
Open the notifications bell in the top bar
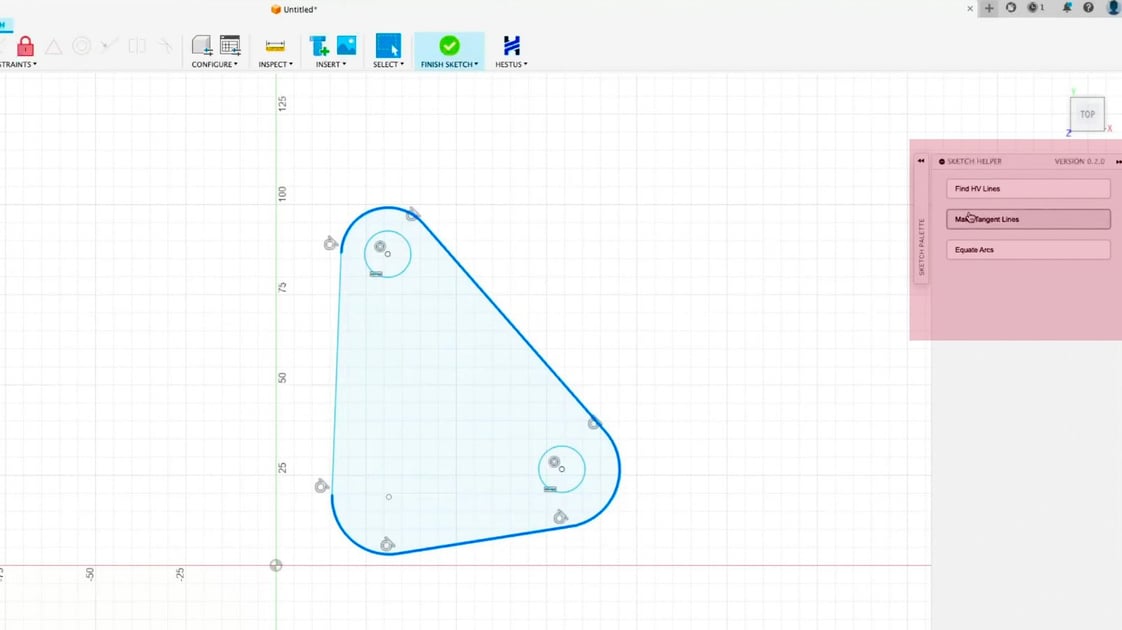pyautogui.click(x=1068, y=8)
